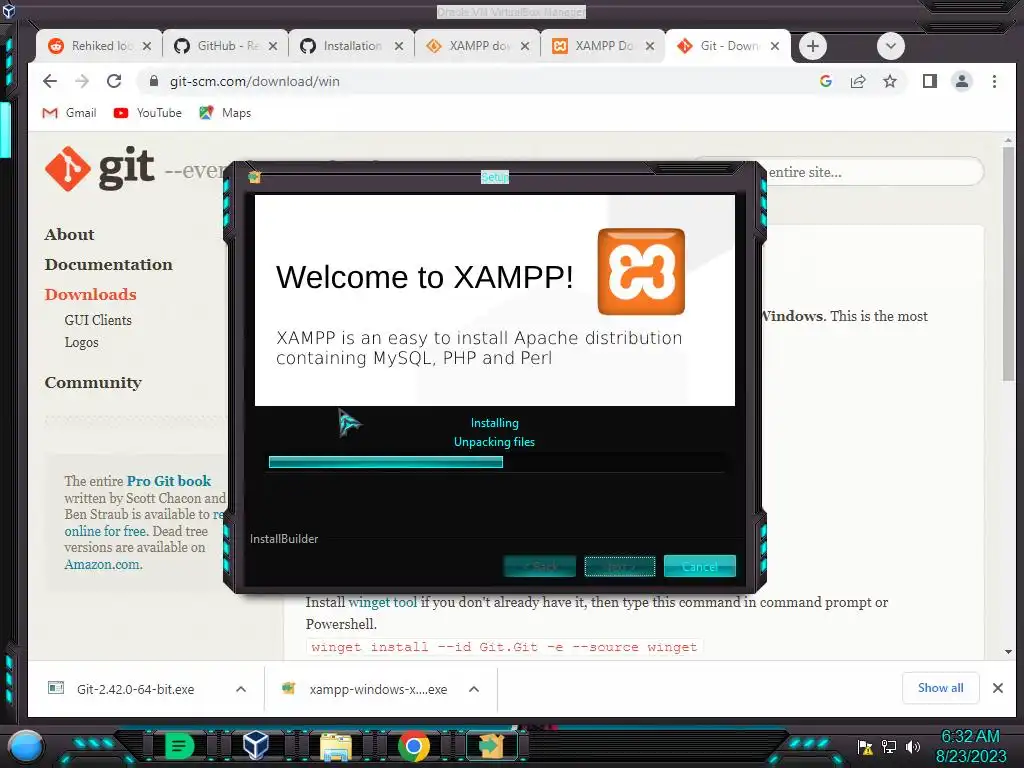Open the Amazon.com link
The image size is (1024, 768).
(103, 564)
